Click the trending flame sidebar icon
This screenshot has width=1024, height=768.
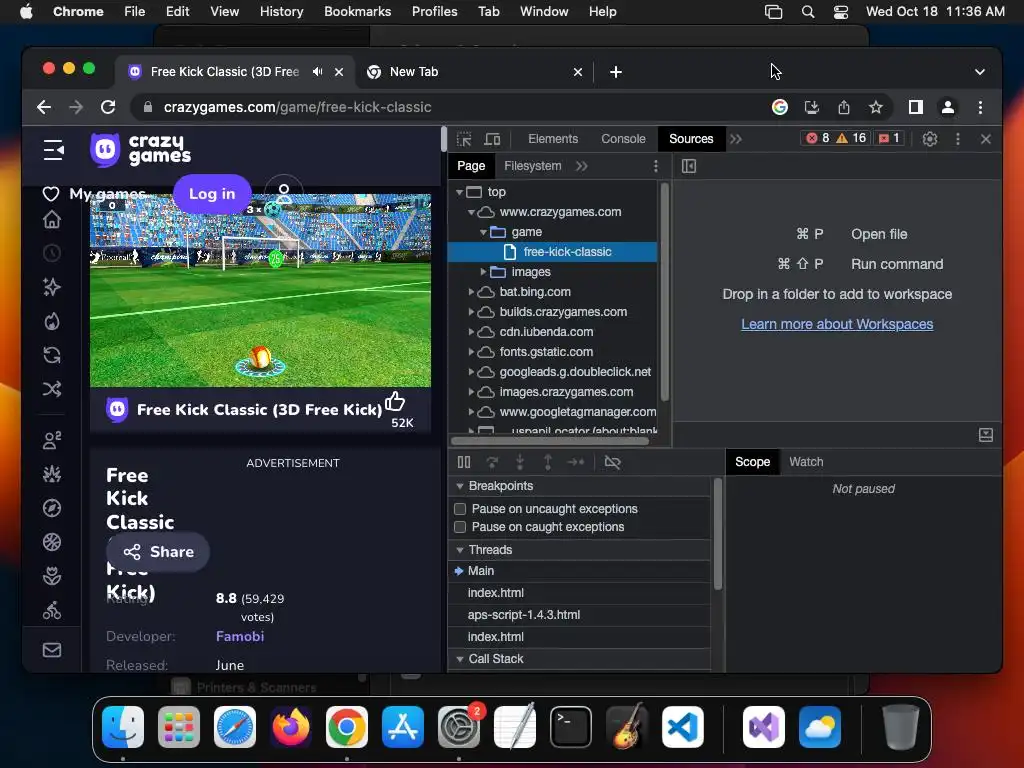52,321
